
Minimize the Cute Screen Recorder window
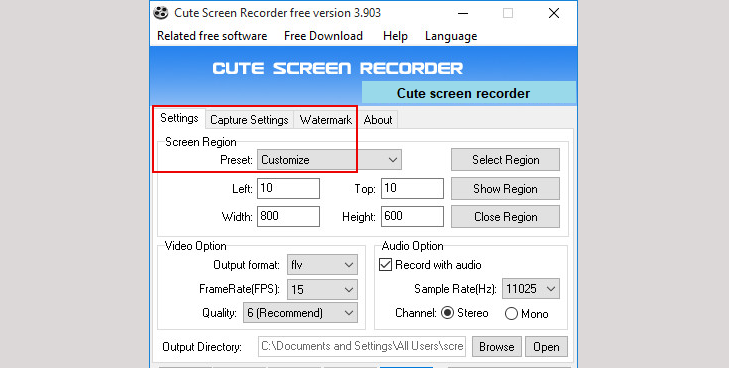(463, 13)
